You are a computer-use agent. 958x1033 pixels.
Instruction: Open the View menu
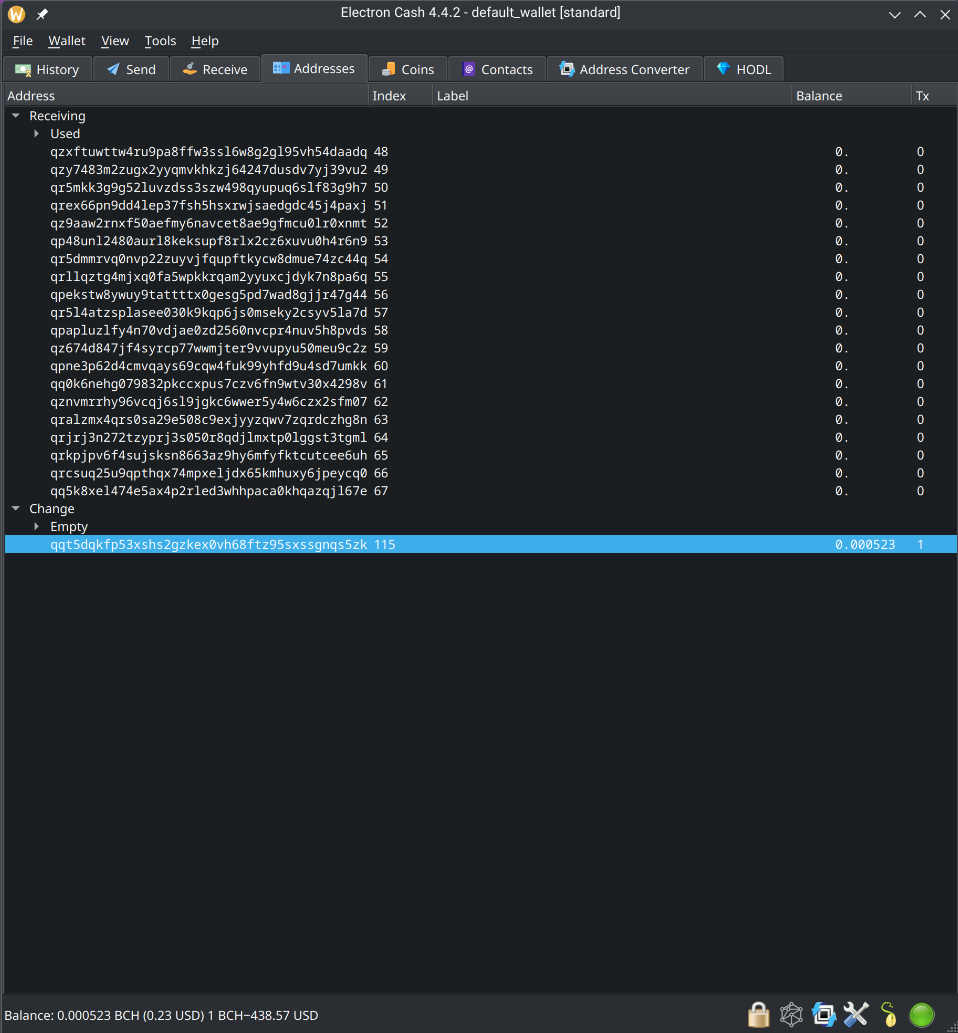click(x=115, y=41)
